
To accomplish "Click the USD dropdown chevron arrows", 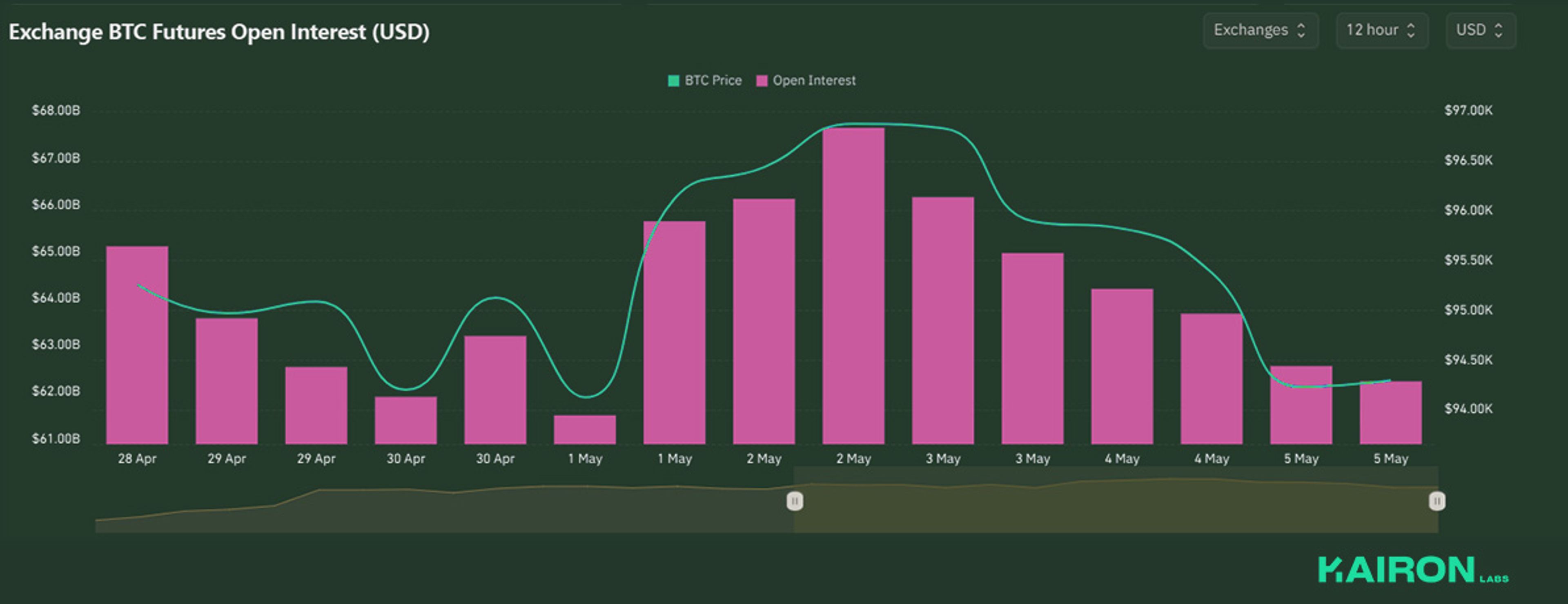I will tap(1499, 31).
